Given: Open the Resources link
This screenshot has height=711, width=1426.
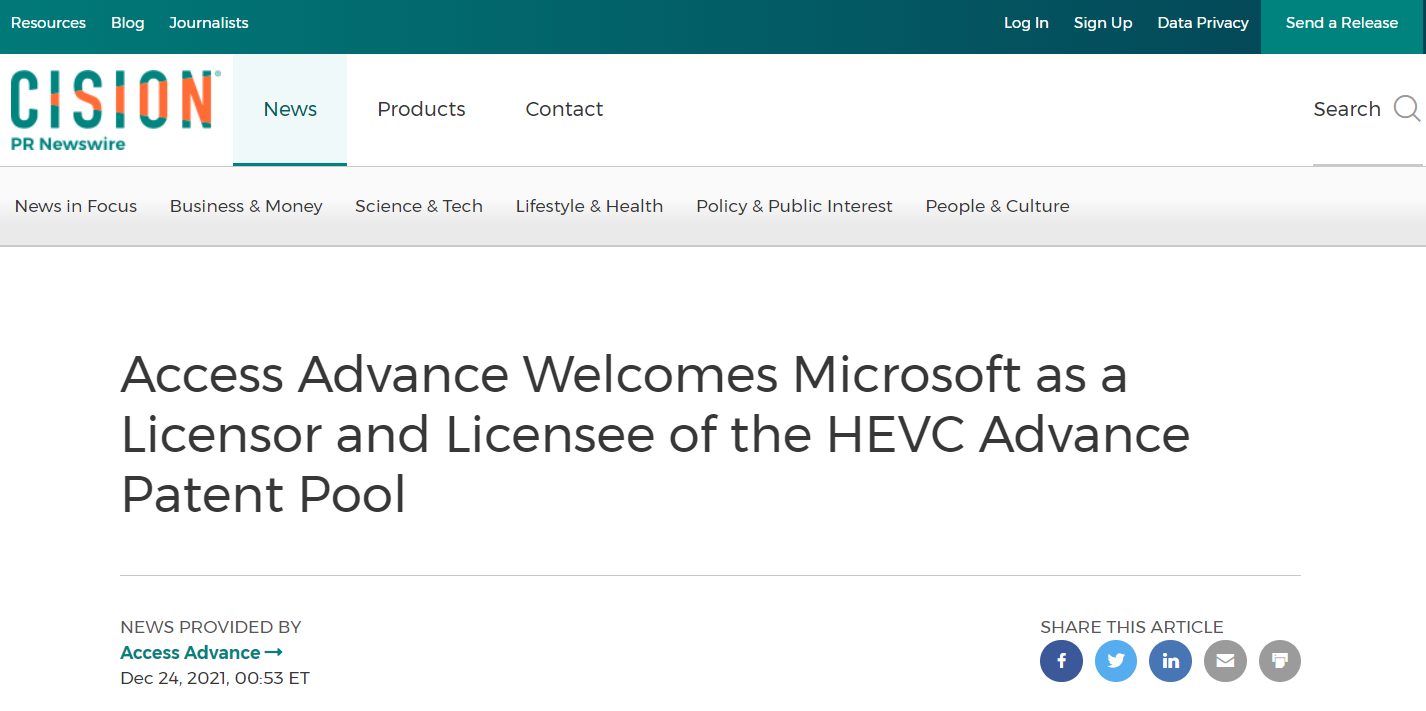Looking at the screenshot, I should 48,23.
